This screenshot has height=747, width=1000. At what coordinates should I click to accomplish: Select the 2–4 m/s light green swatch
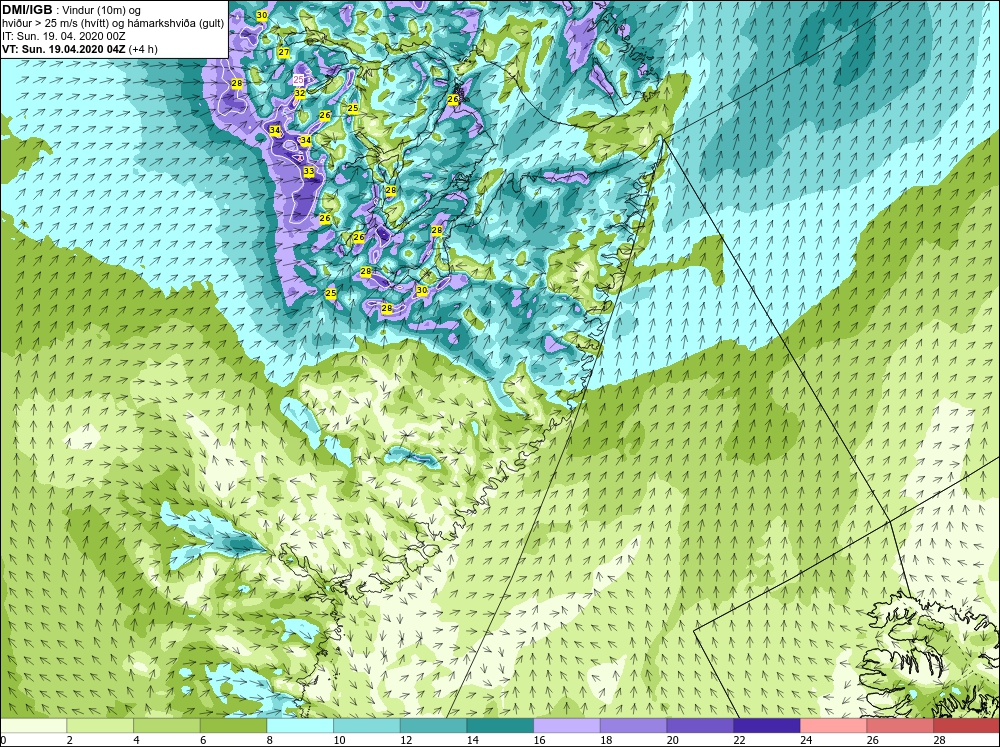[100, 725]
